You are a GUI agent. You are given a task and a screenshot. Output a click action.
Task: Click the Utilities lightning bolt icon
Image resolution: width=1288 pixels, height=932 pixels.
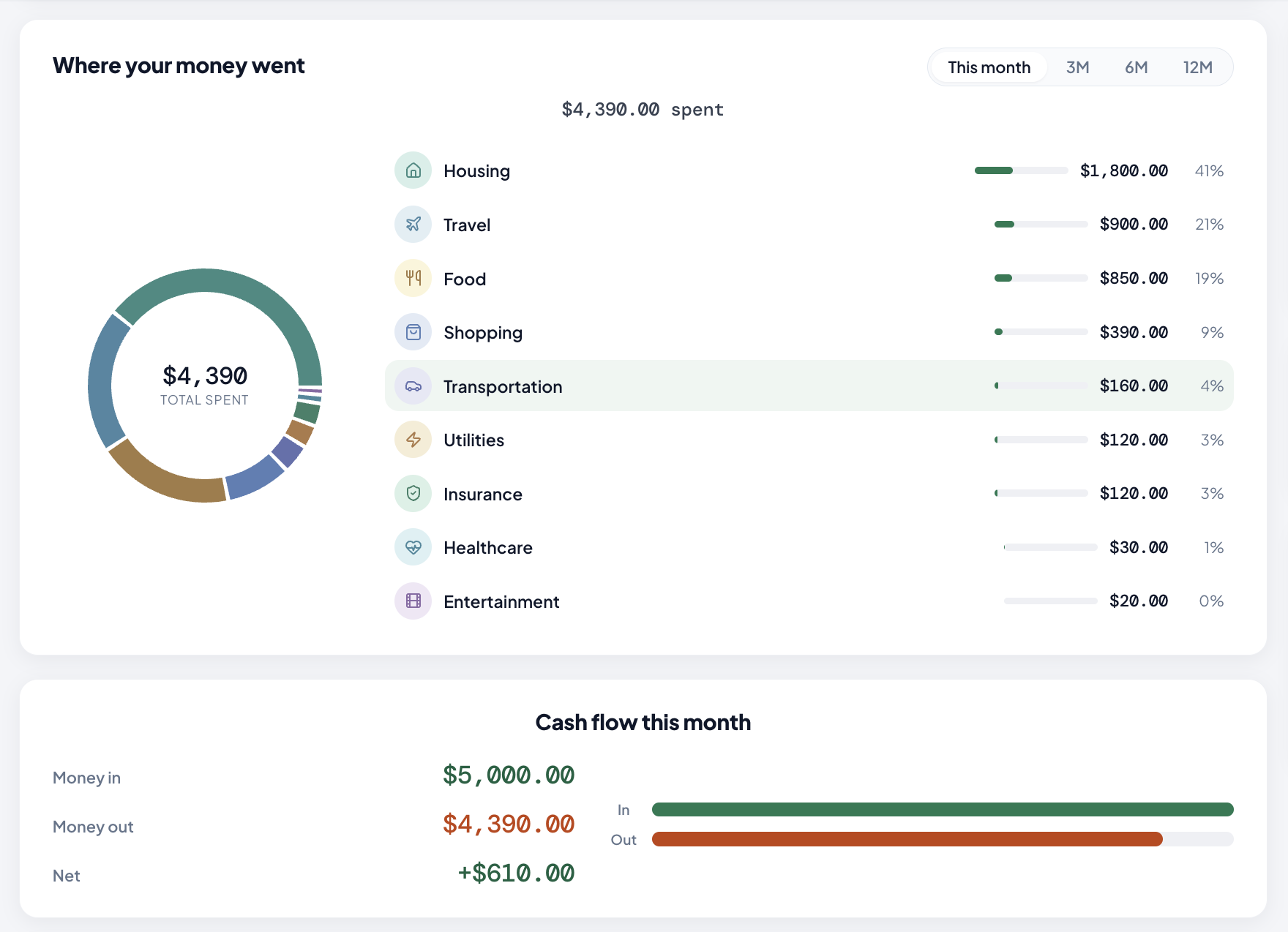(x=413, y=440)
